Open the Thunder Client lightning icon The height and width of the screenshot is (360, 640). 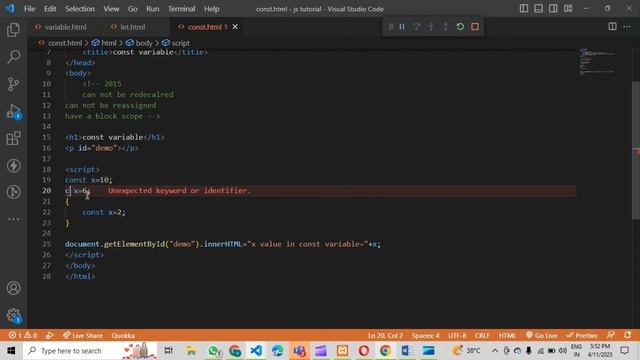point(13,165)
